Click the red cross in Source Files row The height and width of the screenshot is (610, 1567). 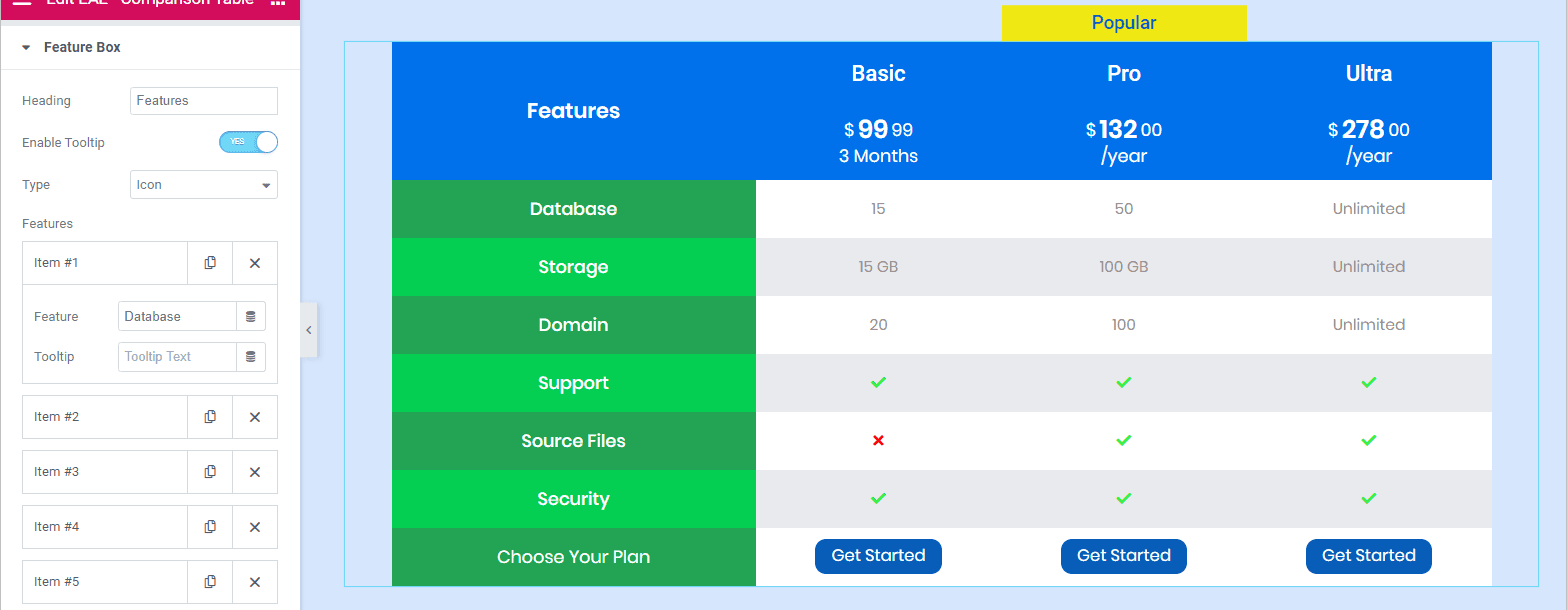878,441
